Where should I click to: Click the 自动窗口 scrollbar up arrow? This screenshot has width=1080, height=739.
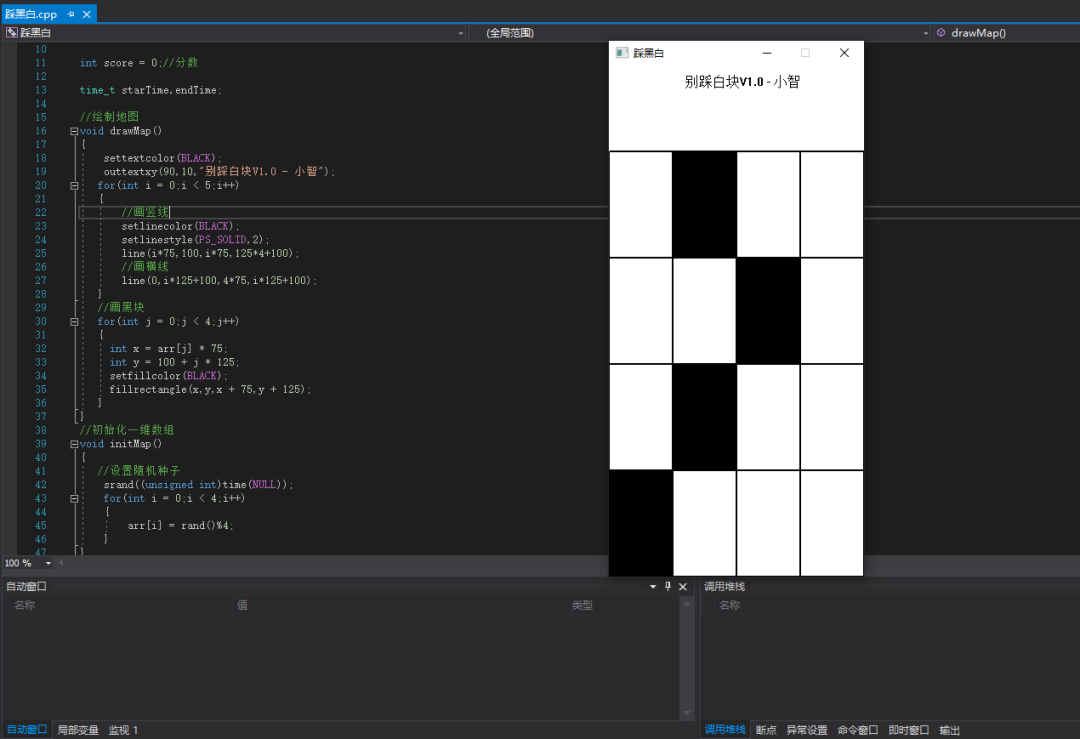(x=687, y=604)
